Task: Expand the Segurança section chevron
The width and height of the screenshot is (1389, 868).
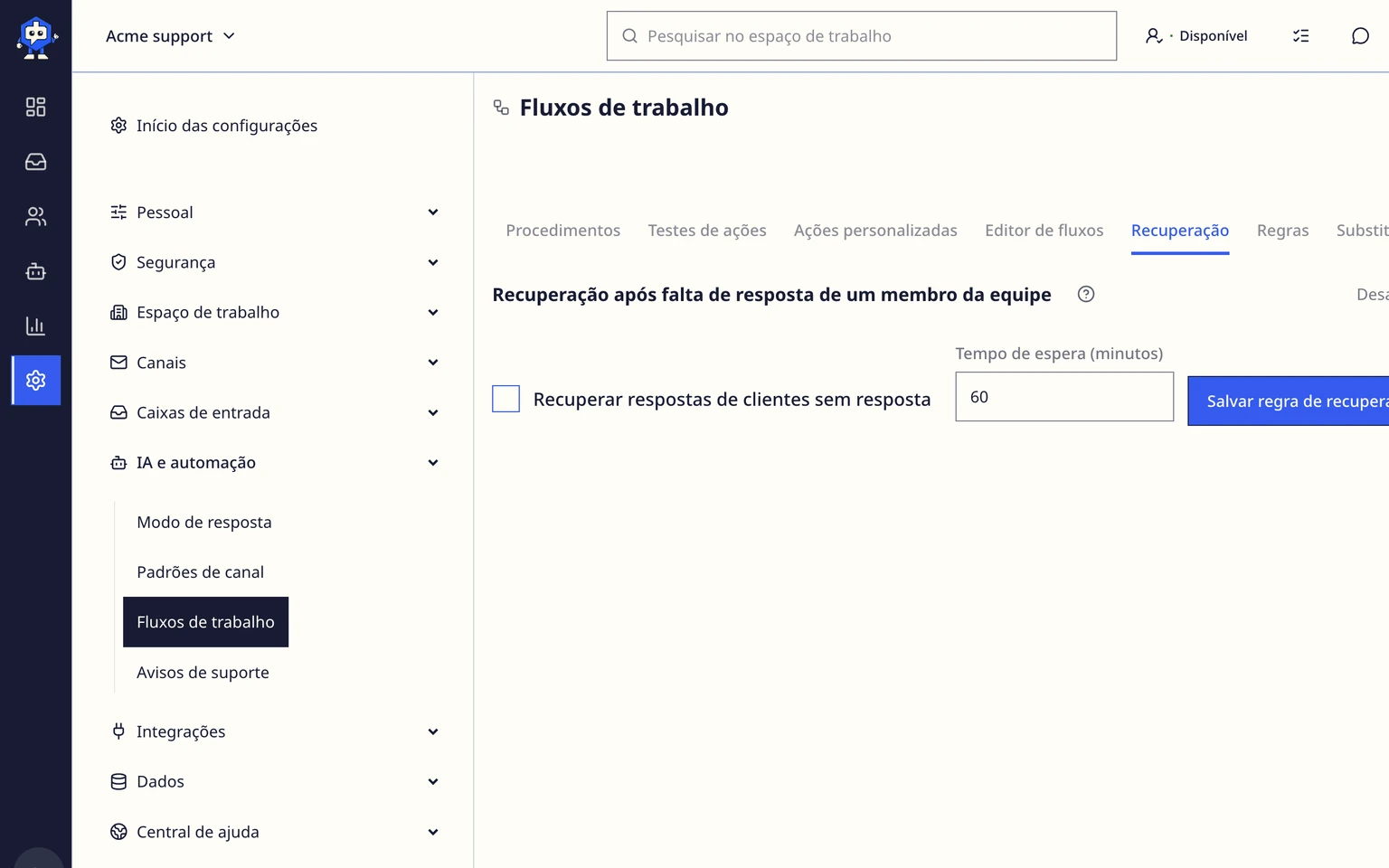Action: 433,262
